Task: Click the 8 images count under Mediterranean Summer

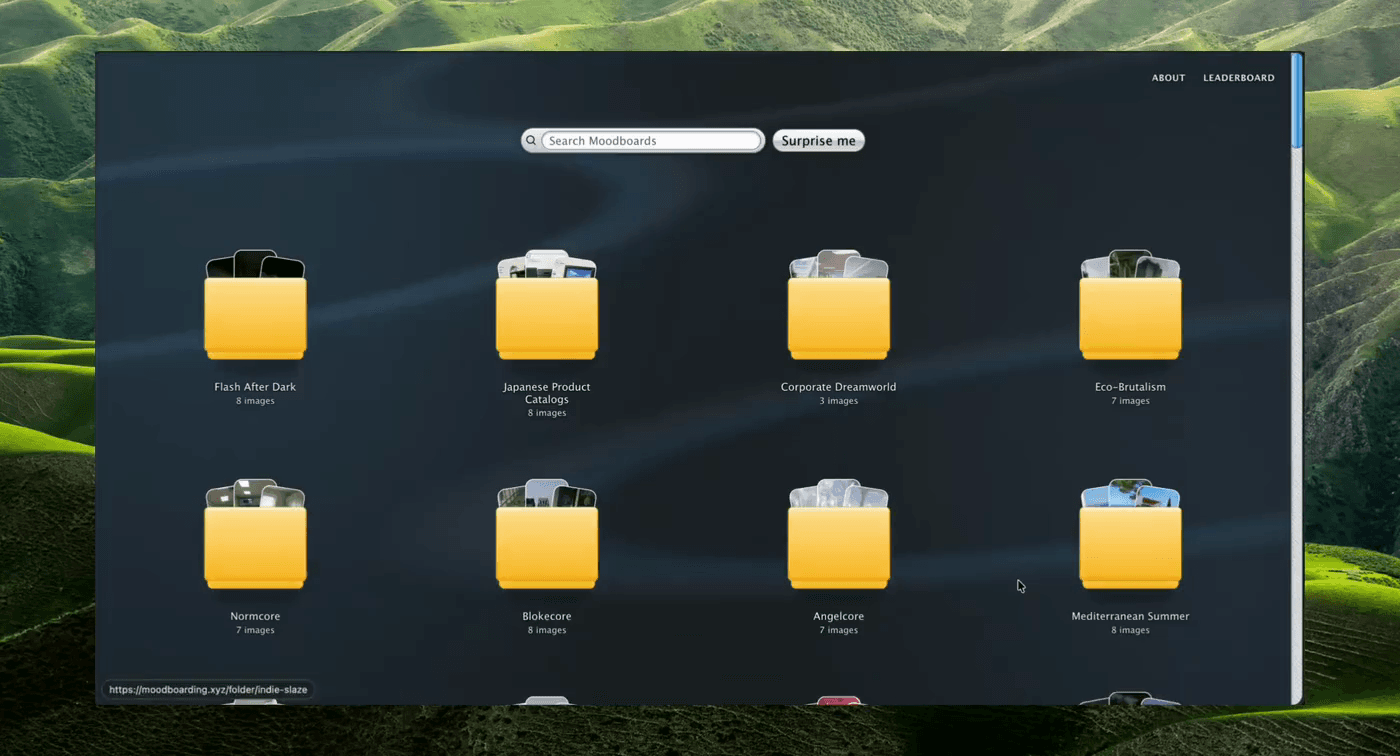Action: pyautogui.click(x=1130, y=630)
